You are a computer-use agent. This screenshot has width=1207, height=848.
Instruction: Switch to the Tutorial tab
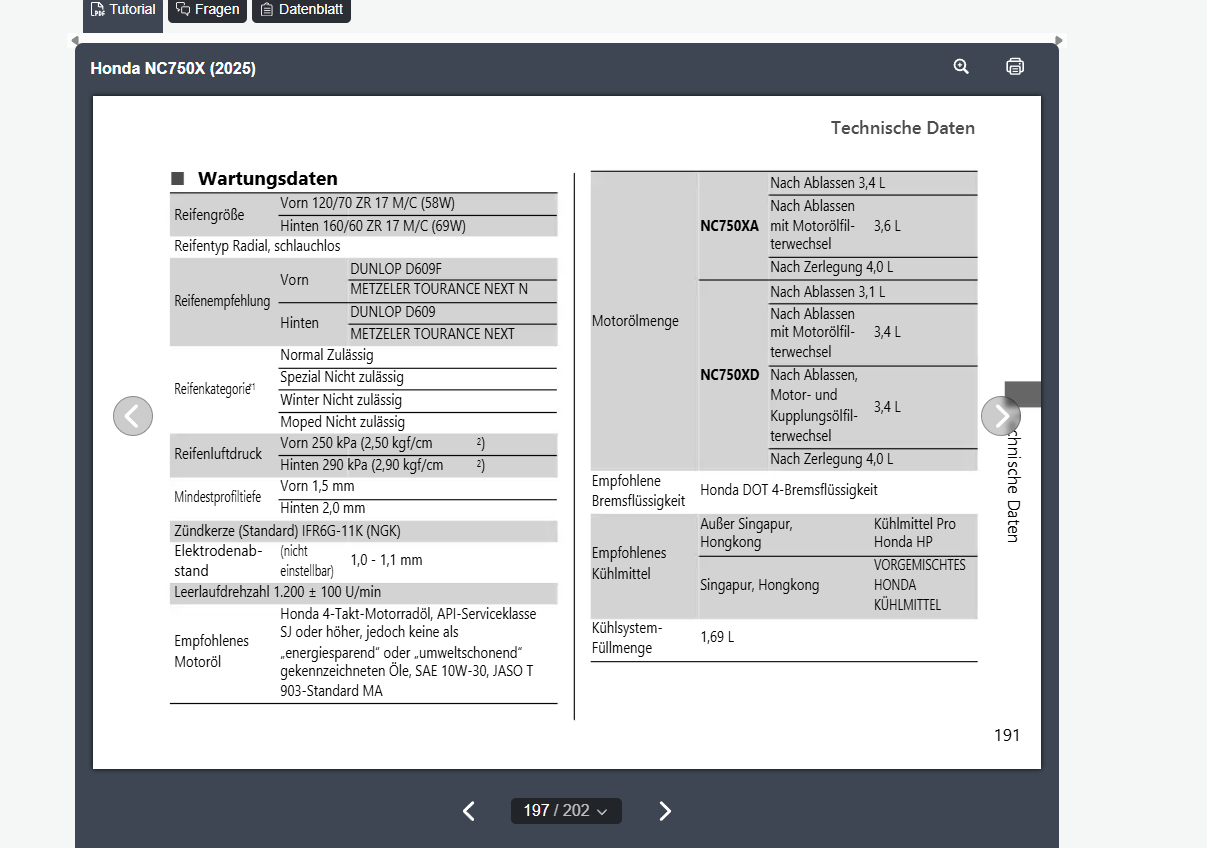(x=123, y=10)
